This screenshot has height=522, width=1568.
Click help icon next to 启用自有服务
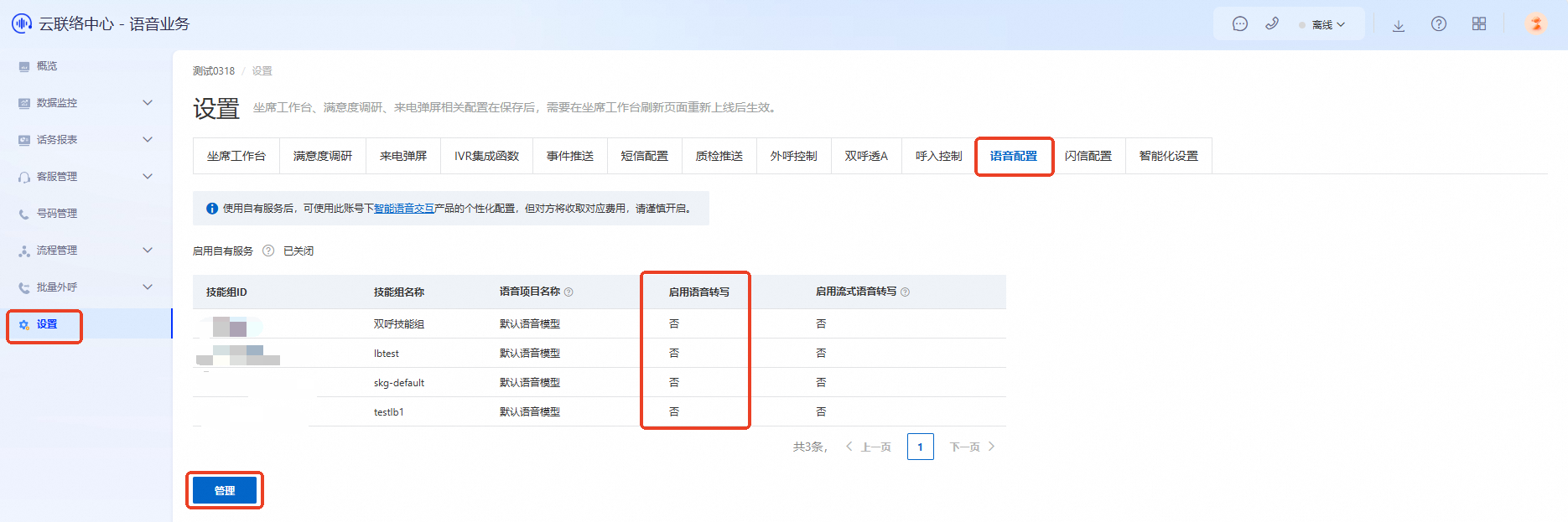pos(268,251)
